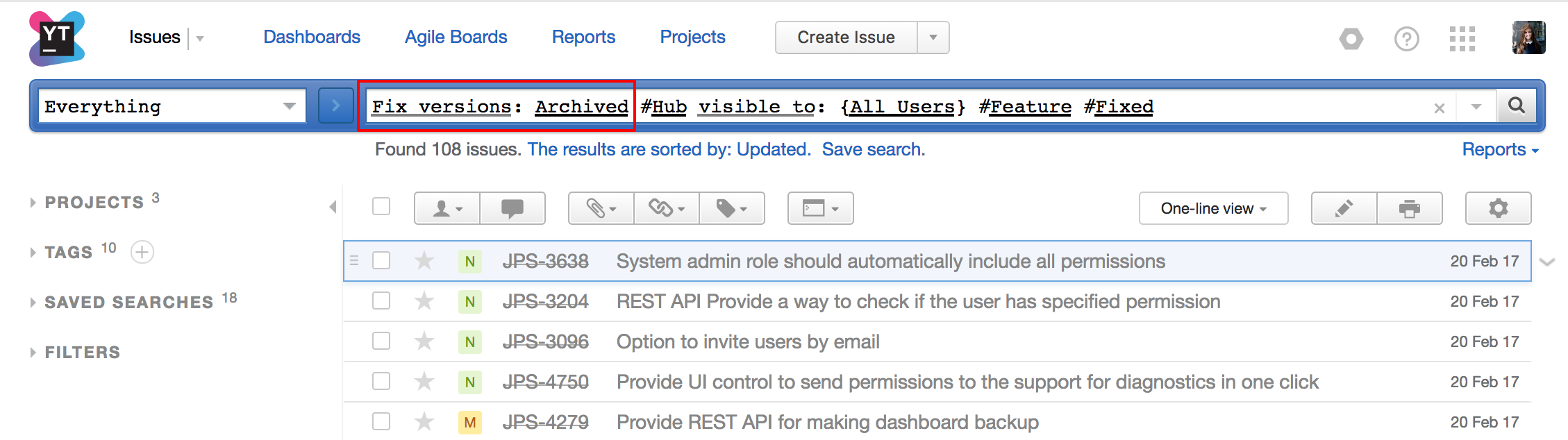The height and width of the screenshot is (440, 1568).
Task: Click inside the search query field
Action: point(1285,106)
